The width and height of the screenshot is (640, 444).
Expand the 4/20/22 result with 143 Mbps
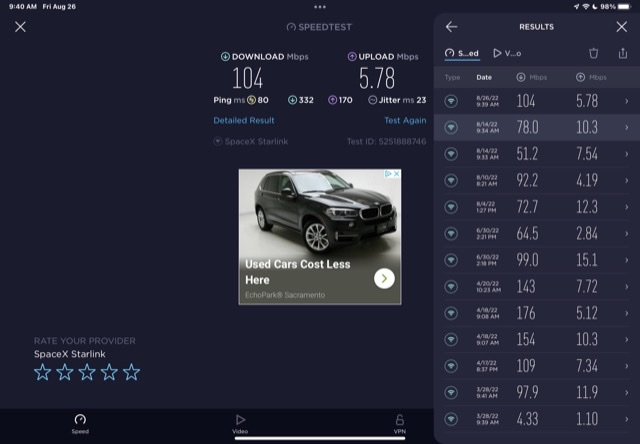[x=627, y=283]
